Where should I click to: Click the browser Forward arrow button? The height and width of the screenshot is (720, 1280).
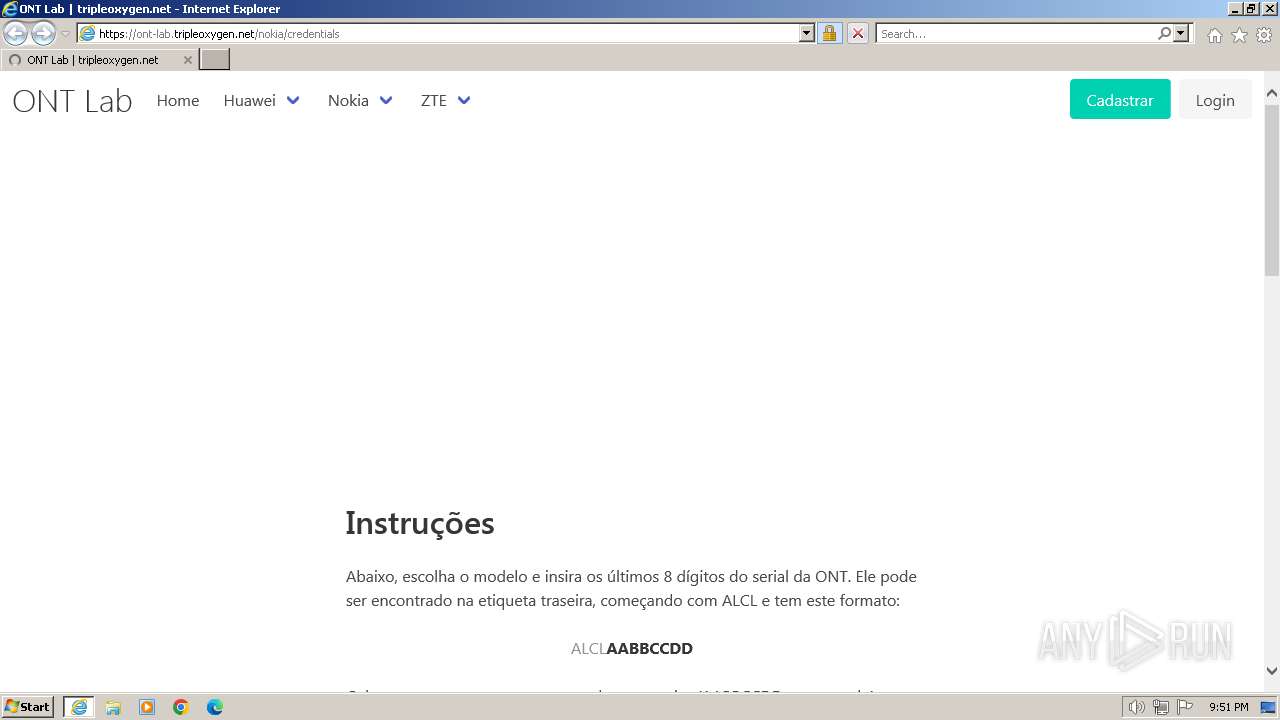pyautogui.click(x=43, y=33)
